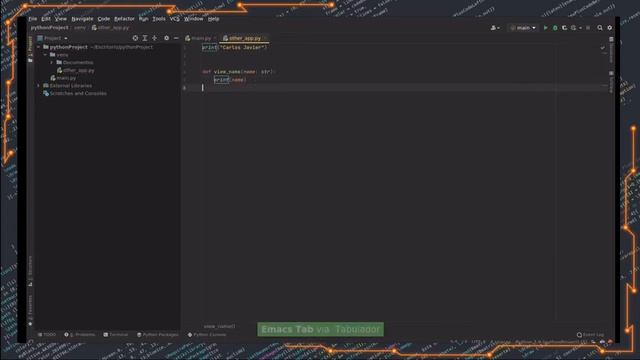The width and height of the screenshot is (640, 360).
Task: Click the view_name() editor breadcrumb at bottom
Action: [x=219, y=326]
